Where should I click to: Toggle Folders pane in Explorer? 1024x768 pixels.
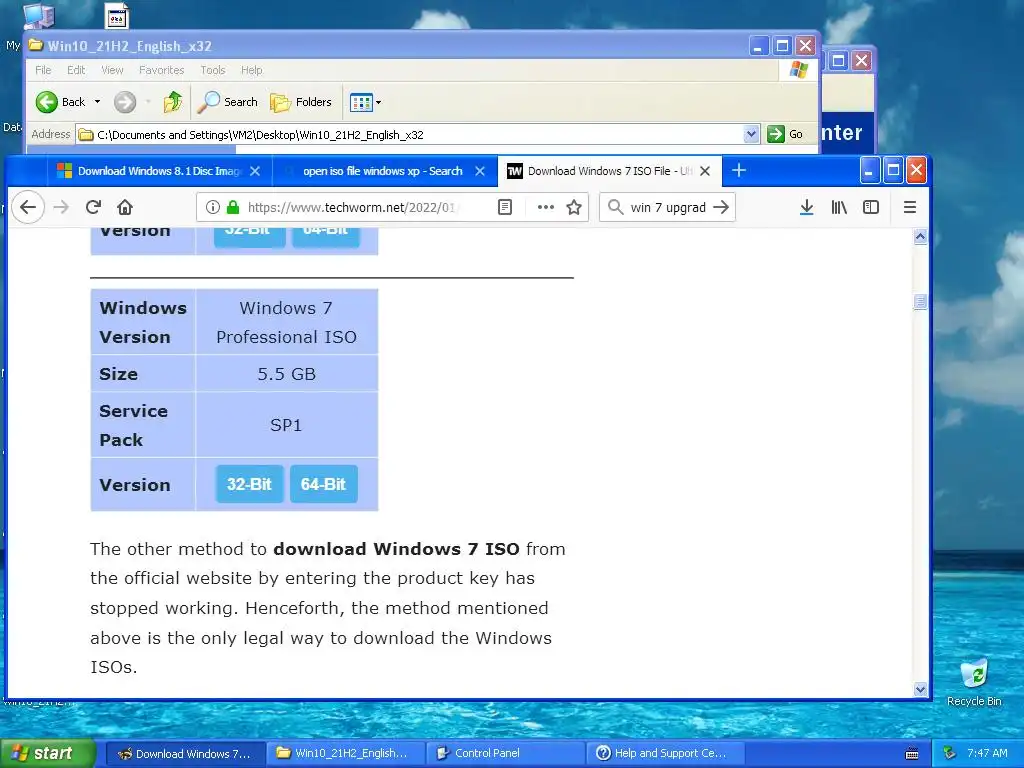click(301, 102)
